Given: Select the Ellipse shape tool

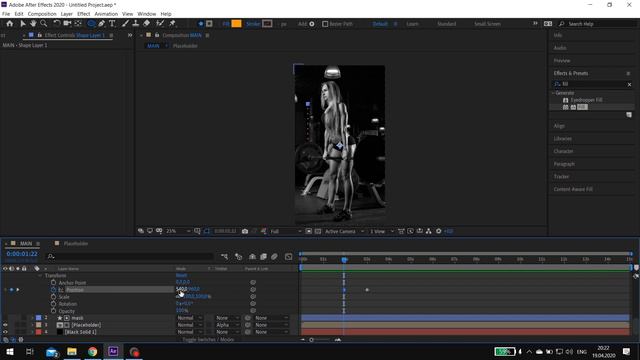Looking at the screenshot, I should point(91,24).
